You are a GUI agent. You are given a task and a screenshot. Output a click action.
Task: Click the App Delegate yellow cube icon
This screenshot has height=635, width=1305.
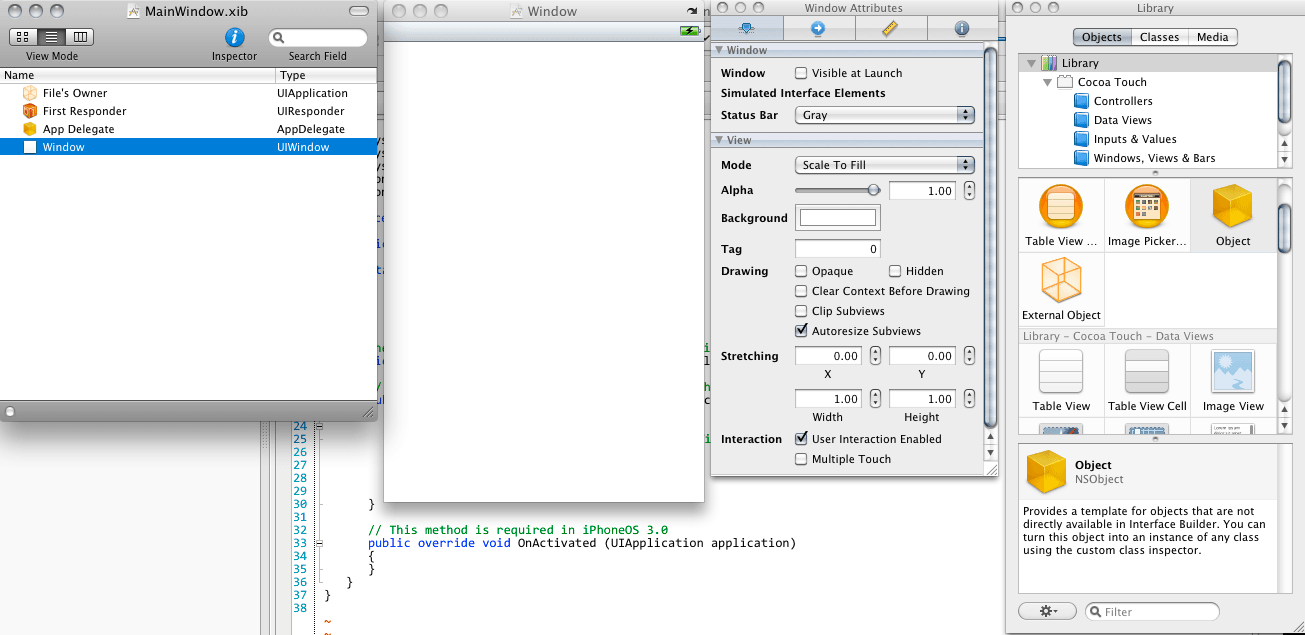tap(29, 129)
